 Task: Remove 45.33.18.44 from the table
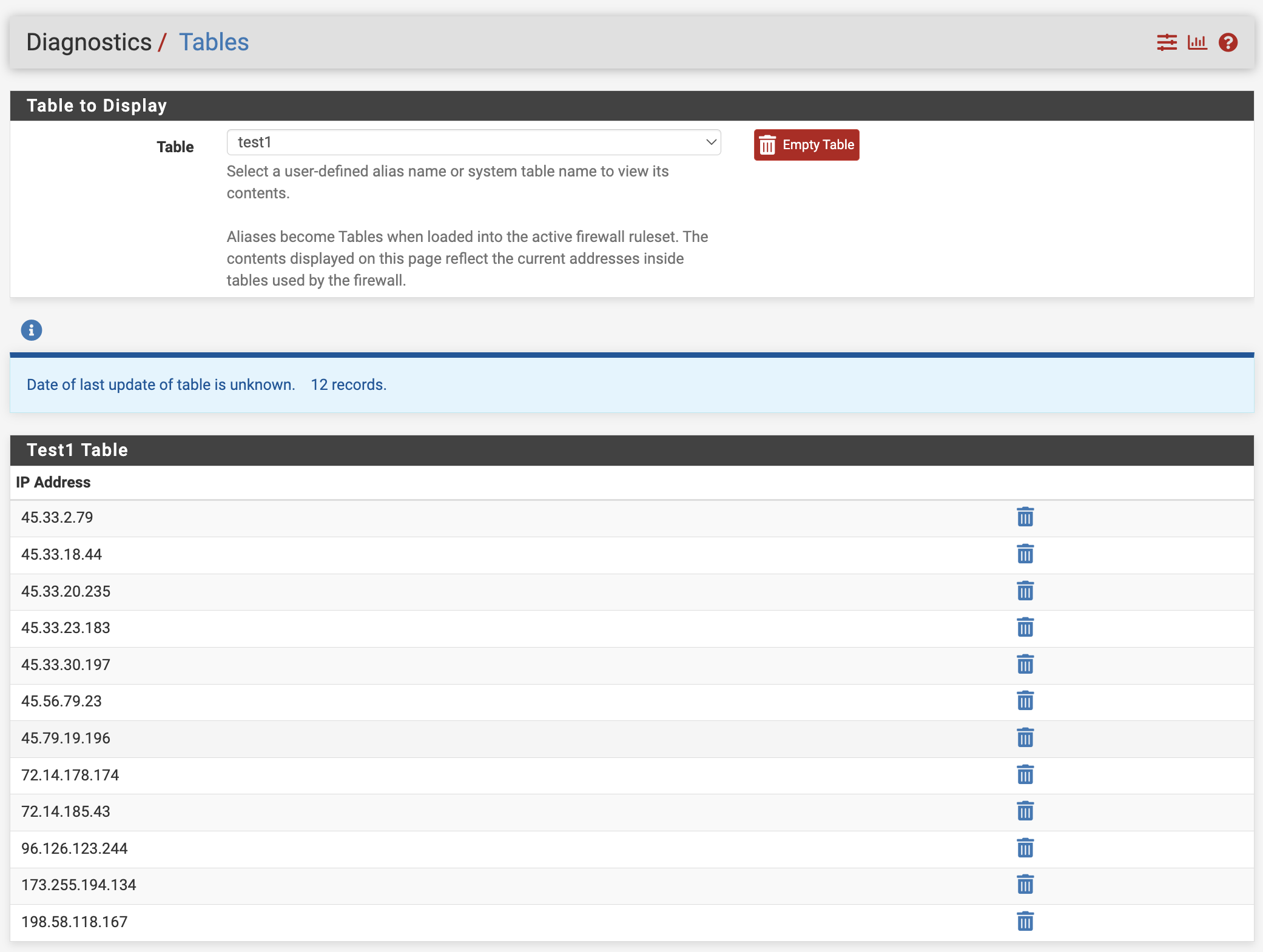click(1025, 554)
